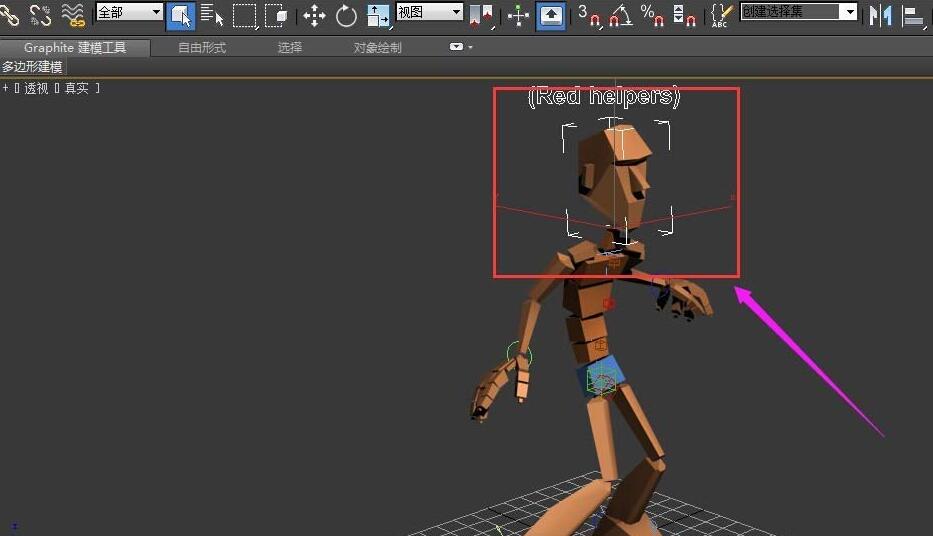
Task: Click the Select and Link chain icon
Action: (x=9, y=15)
